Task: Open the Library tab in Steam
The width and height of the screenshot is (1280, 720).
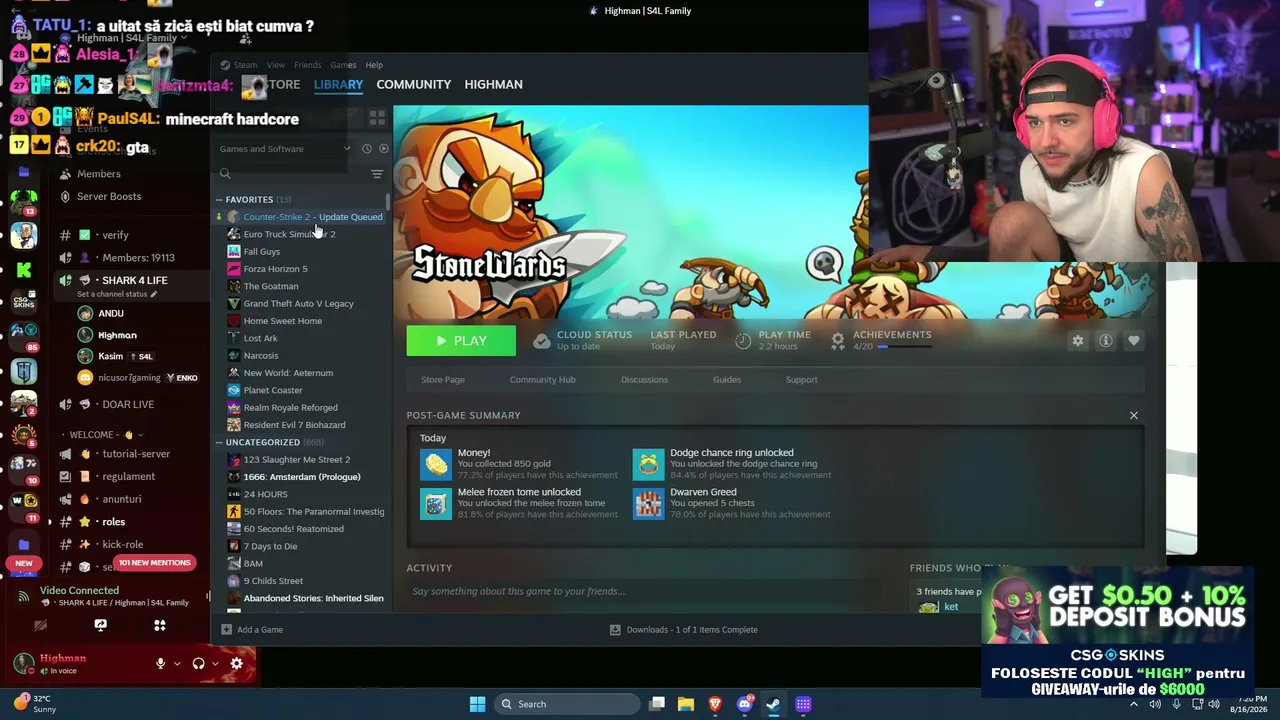Action: pyautogui.click(x=338, y=84)
